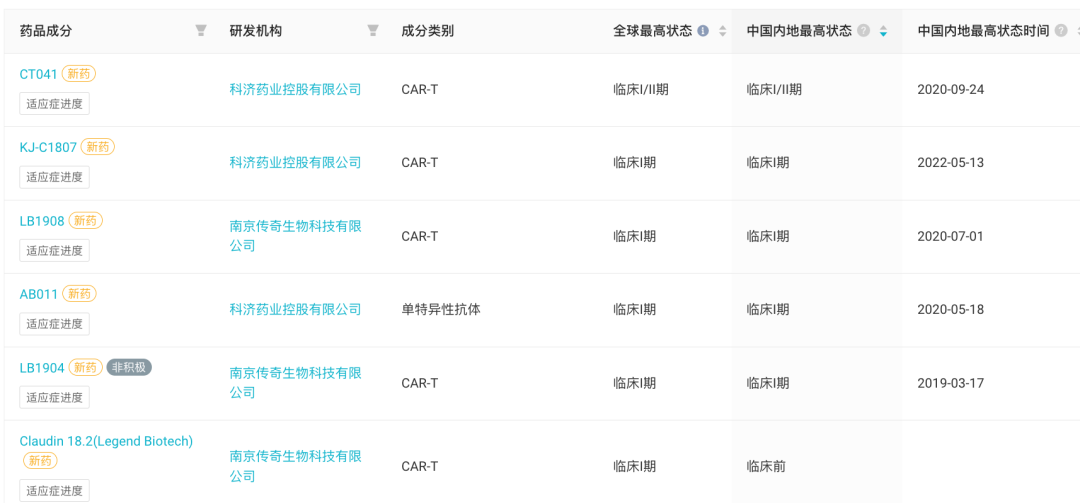1080x503 pixels.
Task: Open 科济药业控股有限公司 link in CT041 row
Action: pos(295,89)
